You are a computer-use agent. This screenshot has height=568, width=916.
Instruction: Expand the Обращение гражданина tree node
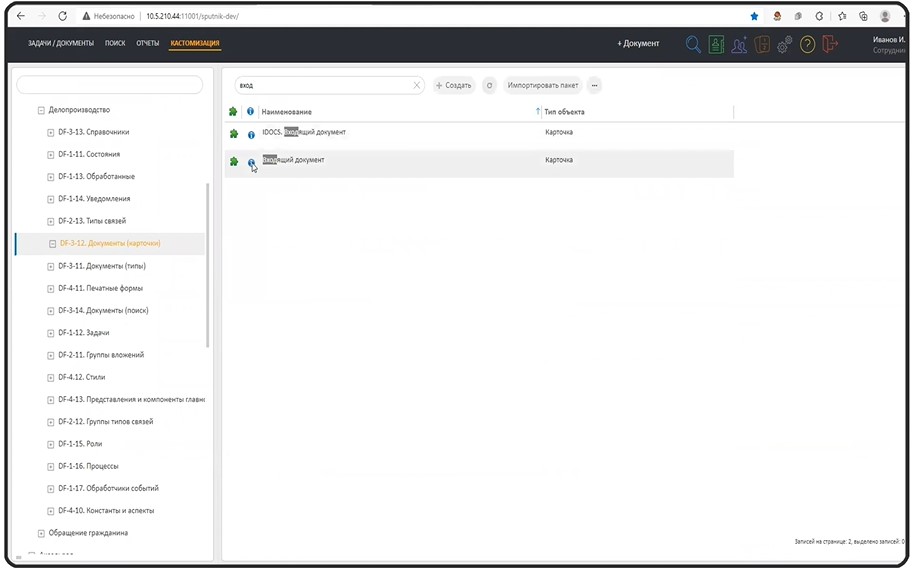coord(41,533)
